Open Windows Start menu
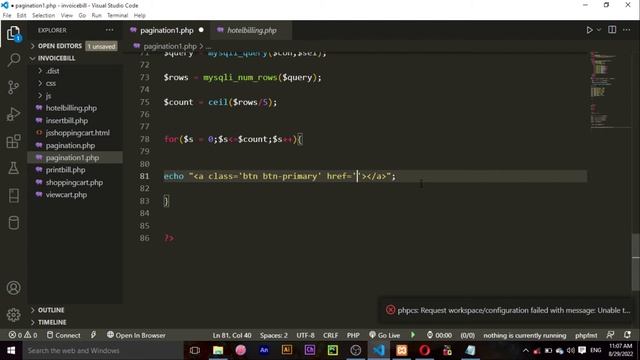Viewport: 640px width, 360px height. pos(11,351)
